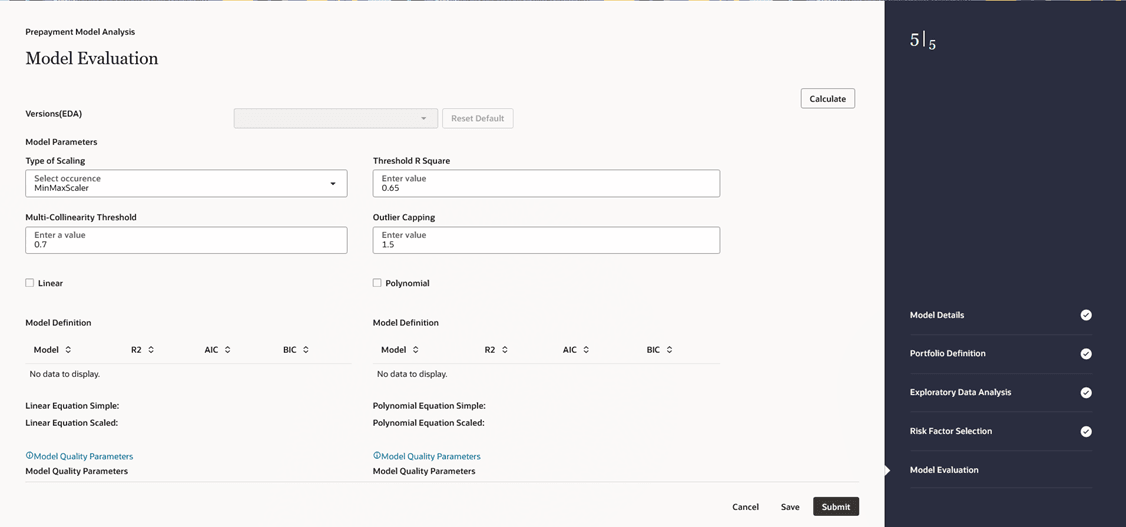The height and width of the screenshot is (527, 1126).
Task: Click the Cancel button
Action: click(745, 507)
